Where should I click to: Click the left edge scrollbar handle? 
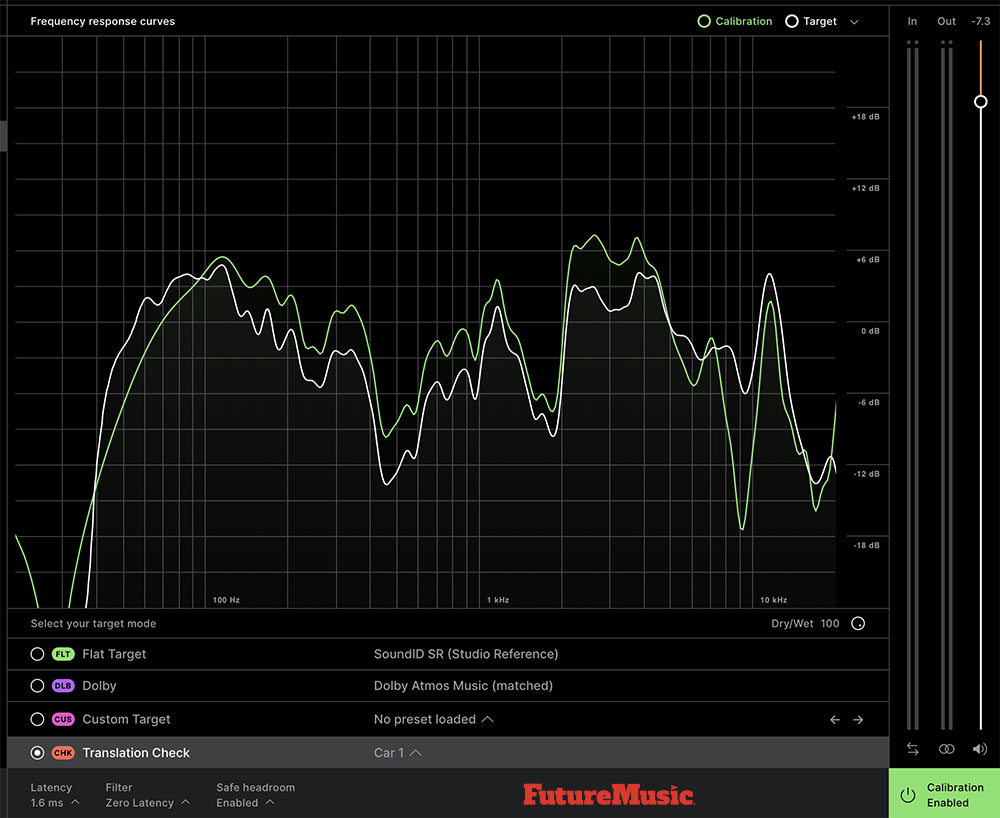3,136
